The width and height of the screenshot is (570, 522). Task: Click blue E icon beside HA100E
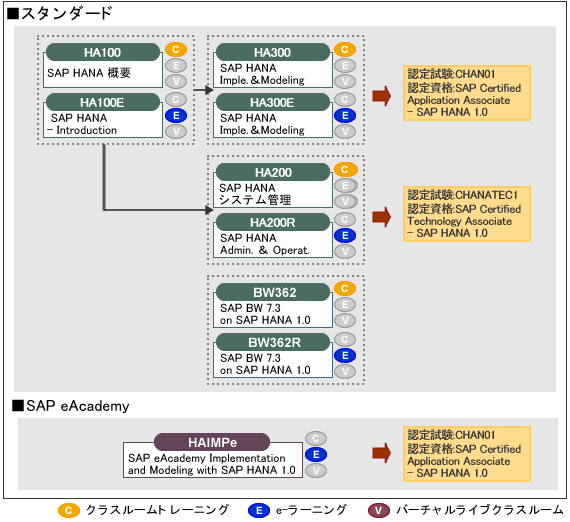(x=176, y=116)
